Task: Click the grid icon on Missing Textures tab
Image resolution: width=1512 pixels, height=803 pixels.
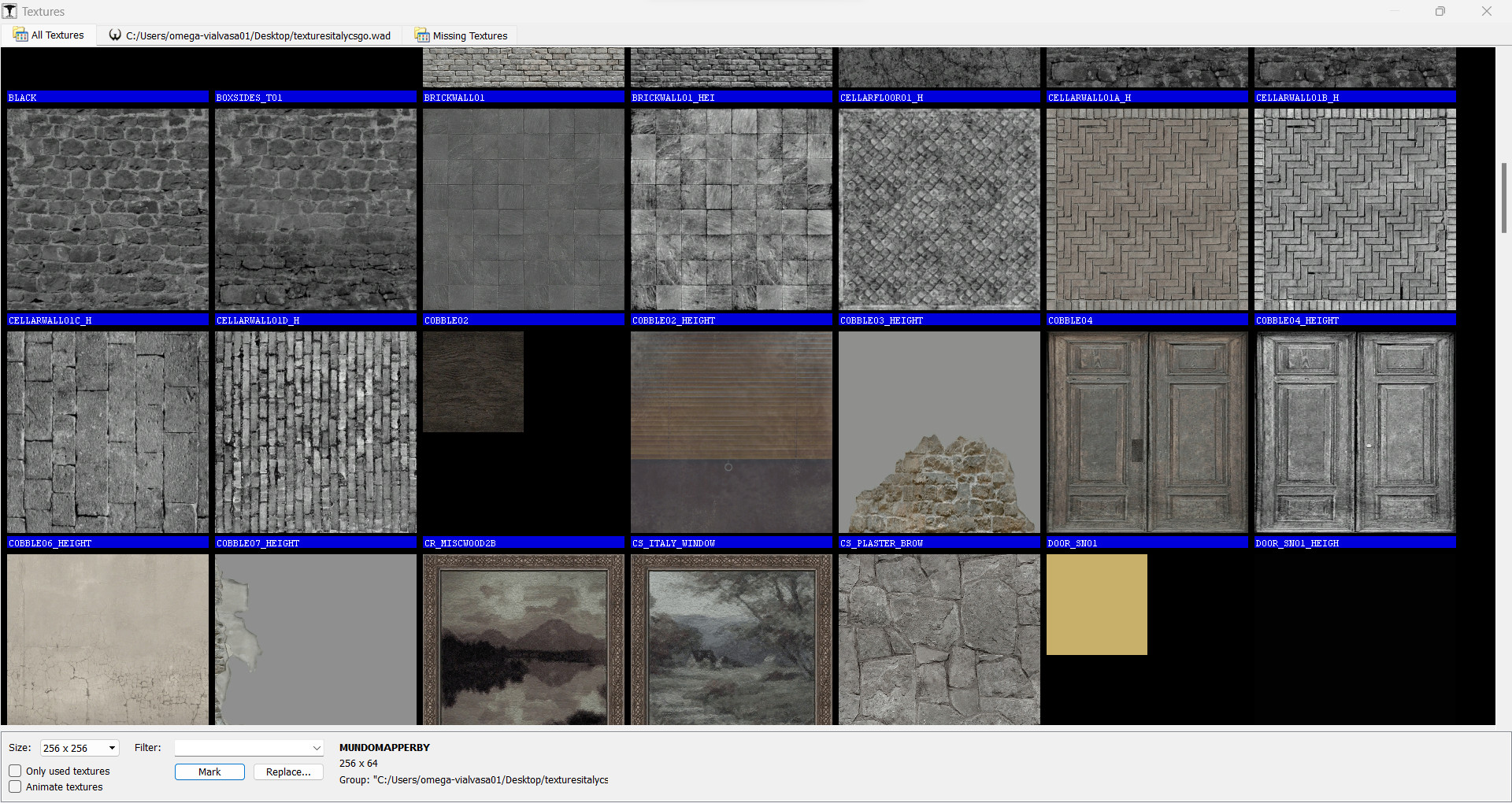Action: pyautogui.click(x=422, y=35)
